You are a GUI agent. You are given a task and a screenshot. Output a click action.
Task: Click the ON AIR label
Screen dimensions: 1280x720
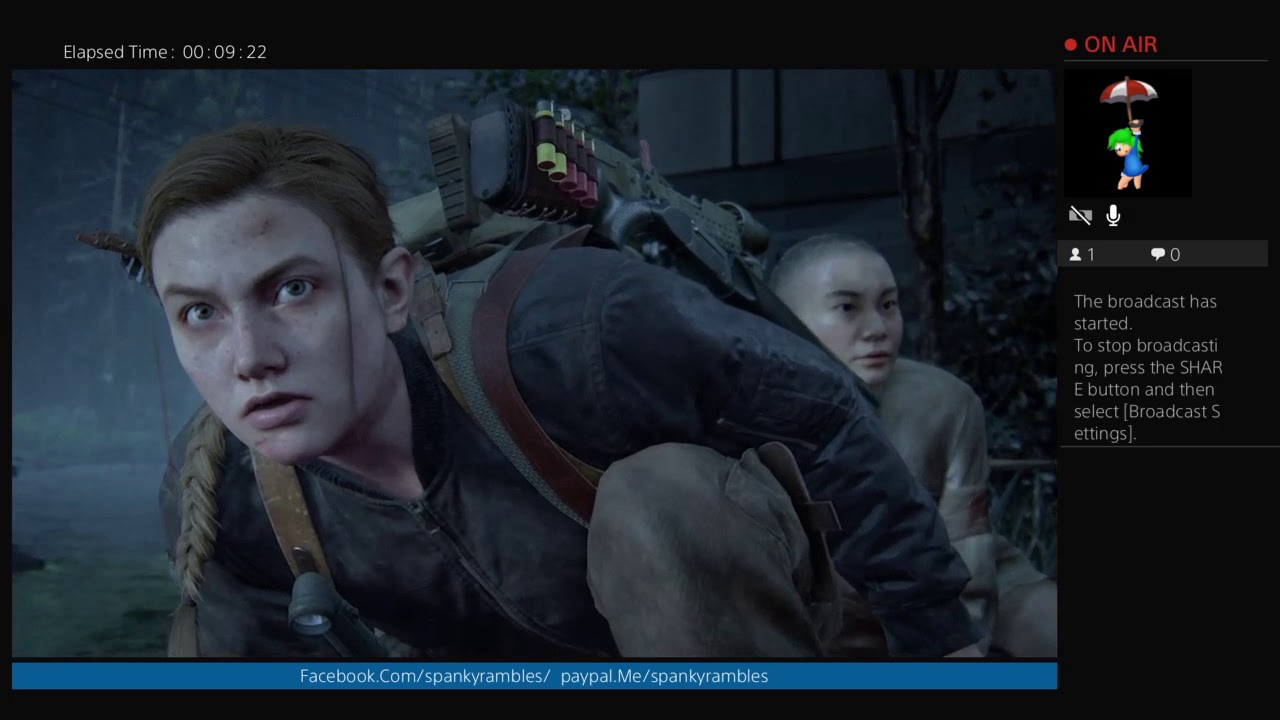tap(1120, 45)
